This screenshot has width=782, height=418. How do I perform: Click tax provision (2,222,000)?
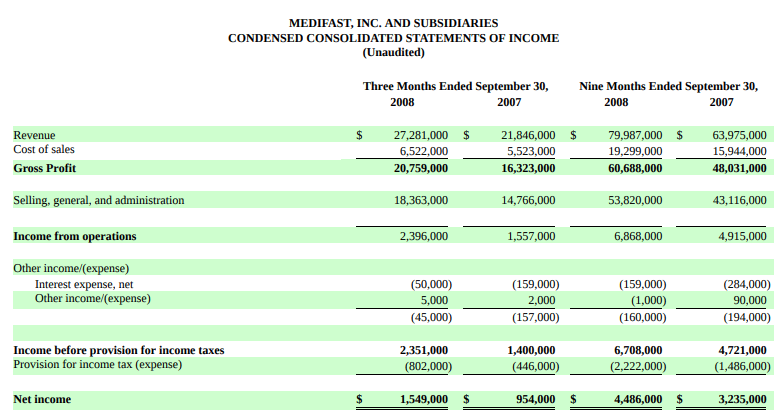click(638, 366)
